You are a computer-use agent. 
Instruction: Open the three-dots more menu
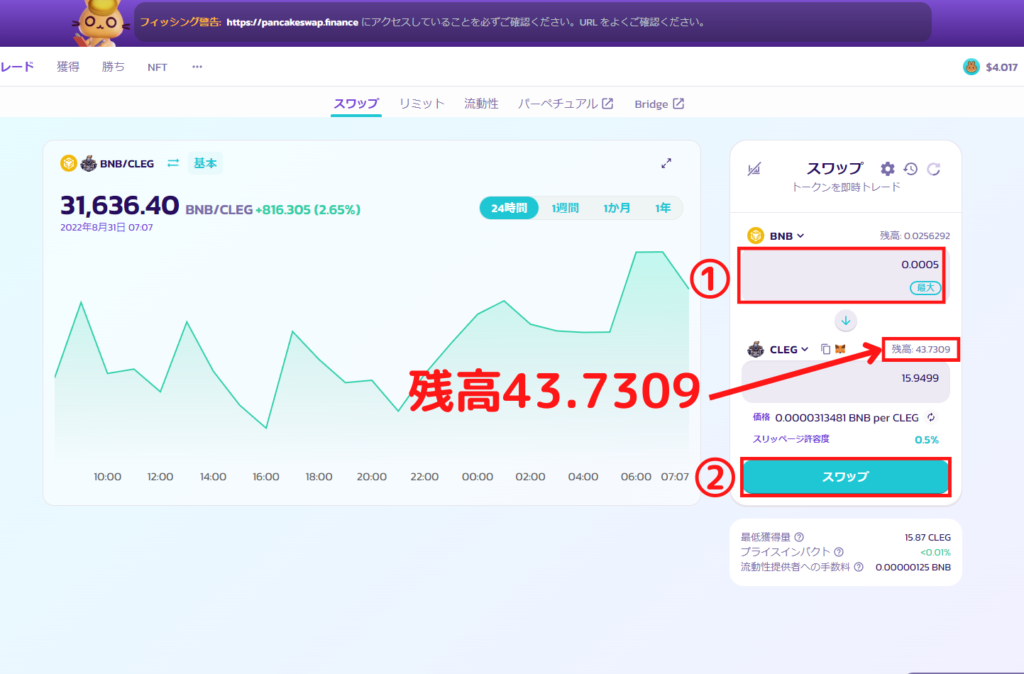coord(197,67)
